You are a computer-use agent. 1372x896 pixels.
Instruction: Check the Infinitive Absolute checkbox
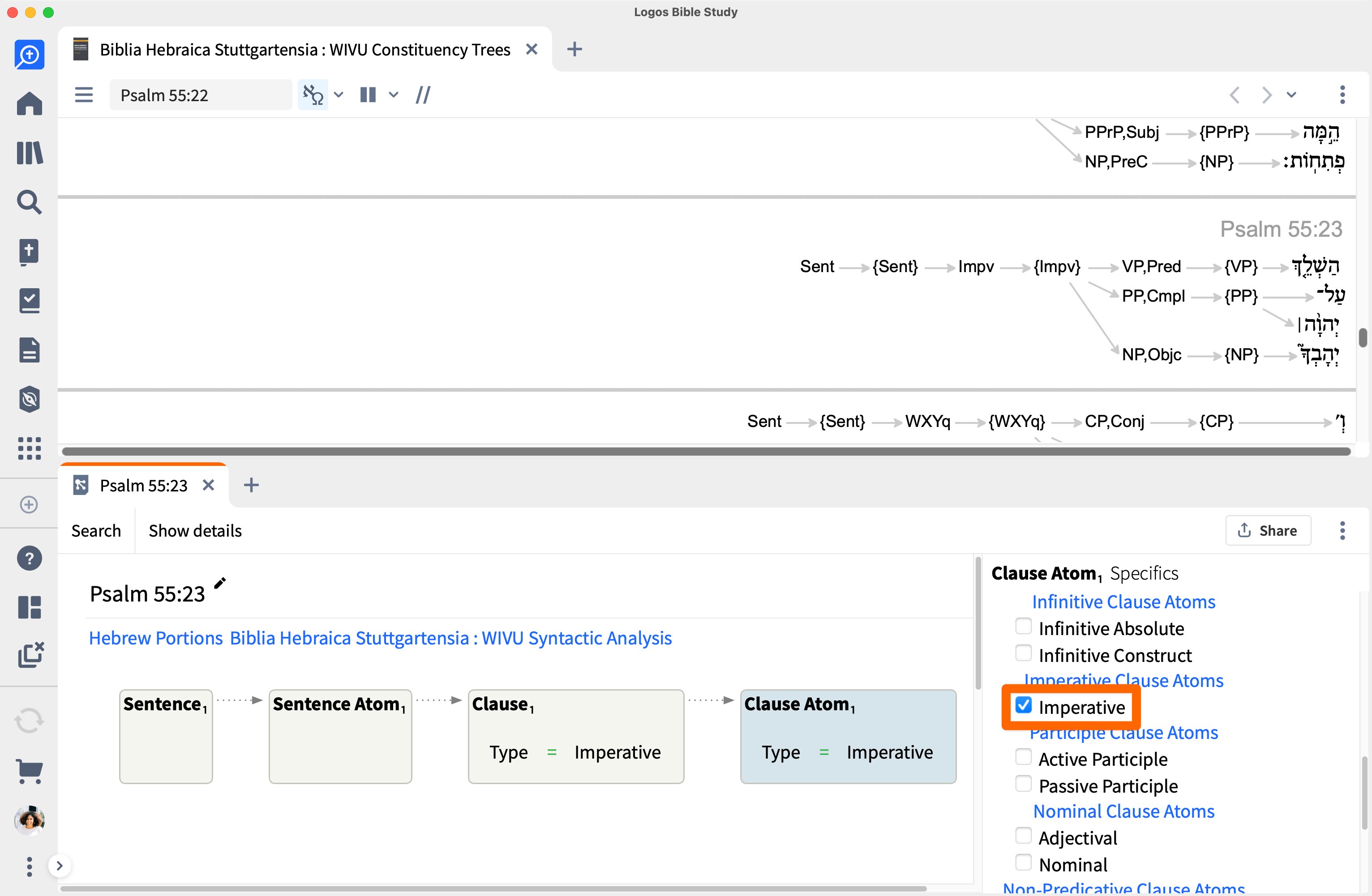click(x=1023, y=626)
